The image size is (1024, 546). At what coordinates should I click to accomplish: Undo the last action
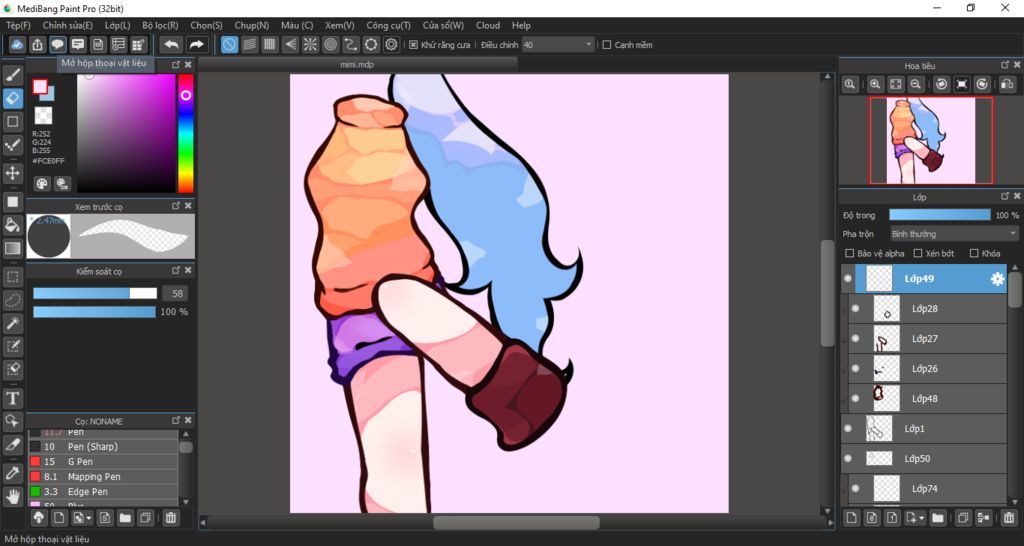pos(171,44)
